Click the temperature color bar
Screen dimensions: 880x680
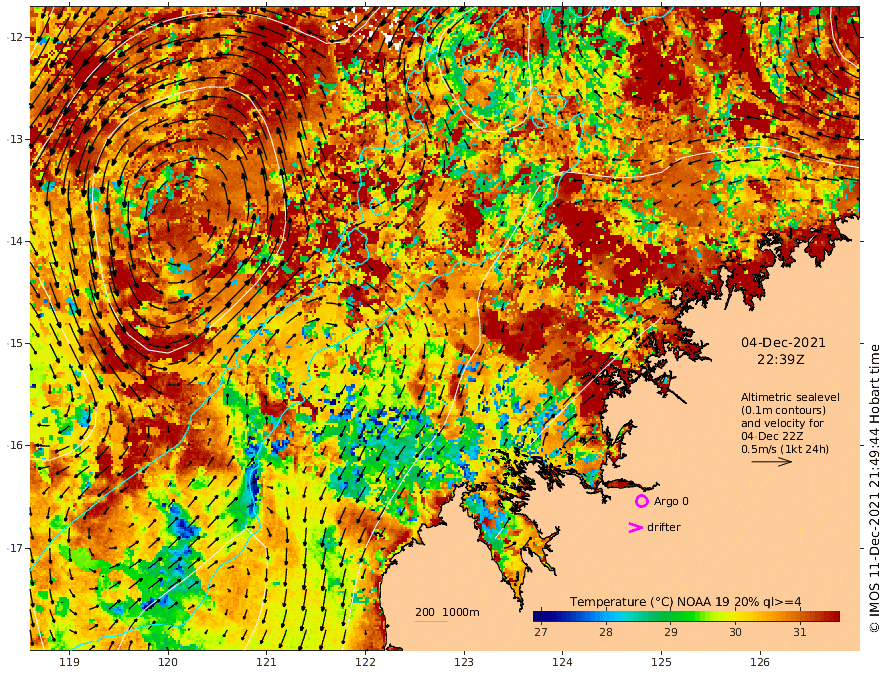pos(686,616)
